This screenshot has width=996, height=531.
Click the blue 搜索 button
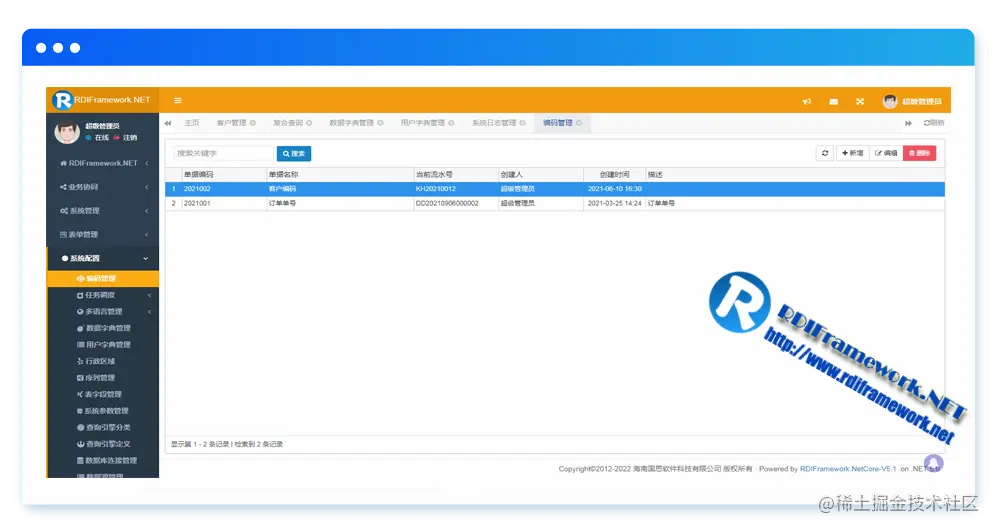tap(294, 154)
